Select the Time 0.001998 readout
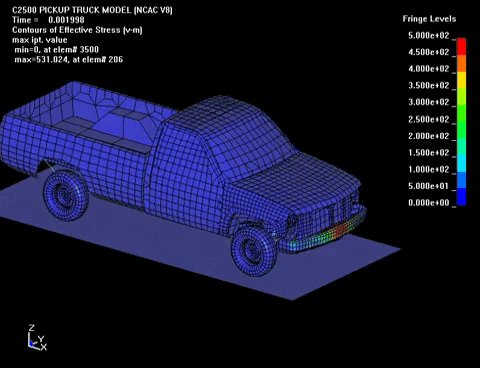 point(48,20)
